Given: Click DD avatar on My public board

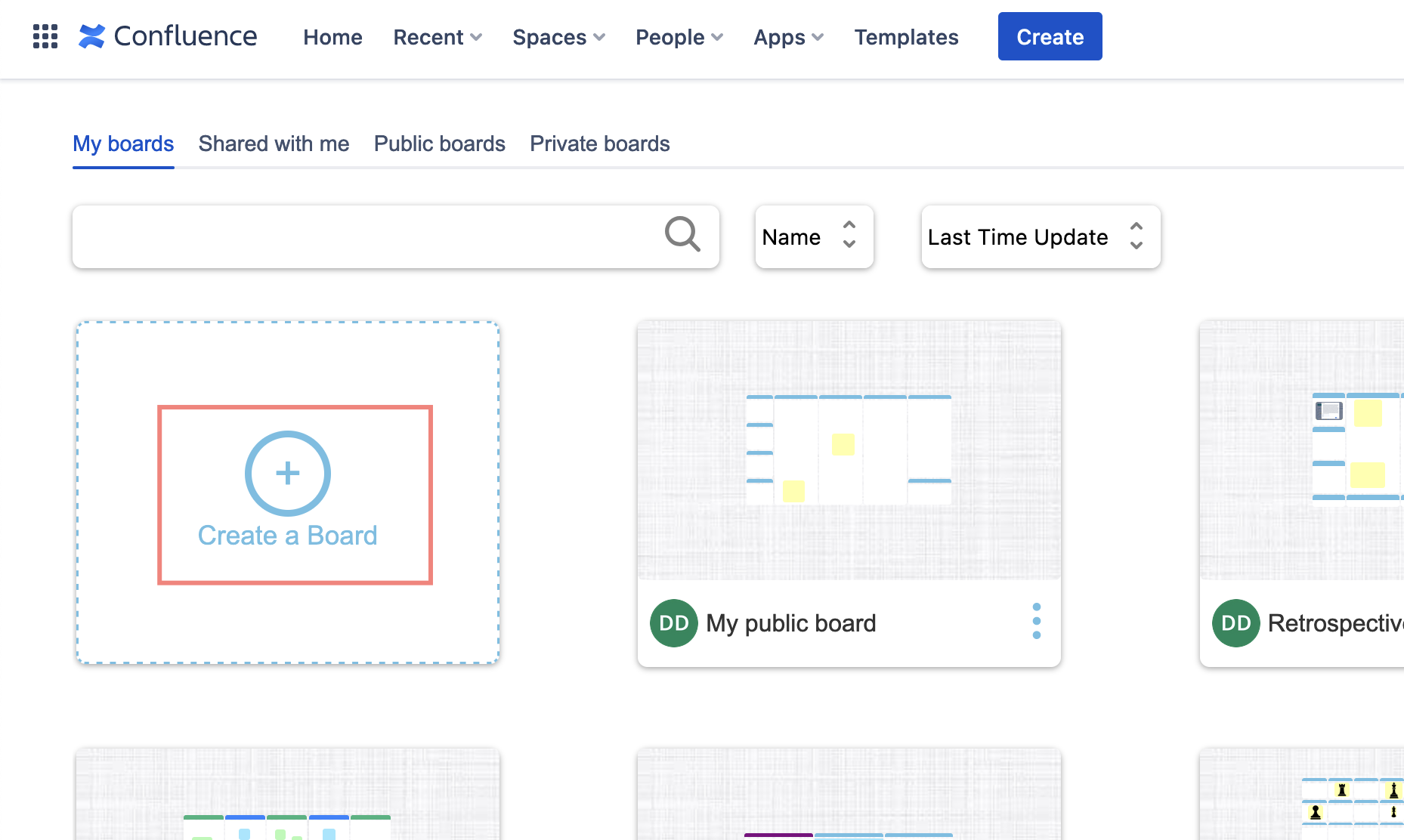Looking at the screenshot, I should [x=673, y=623].
